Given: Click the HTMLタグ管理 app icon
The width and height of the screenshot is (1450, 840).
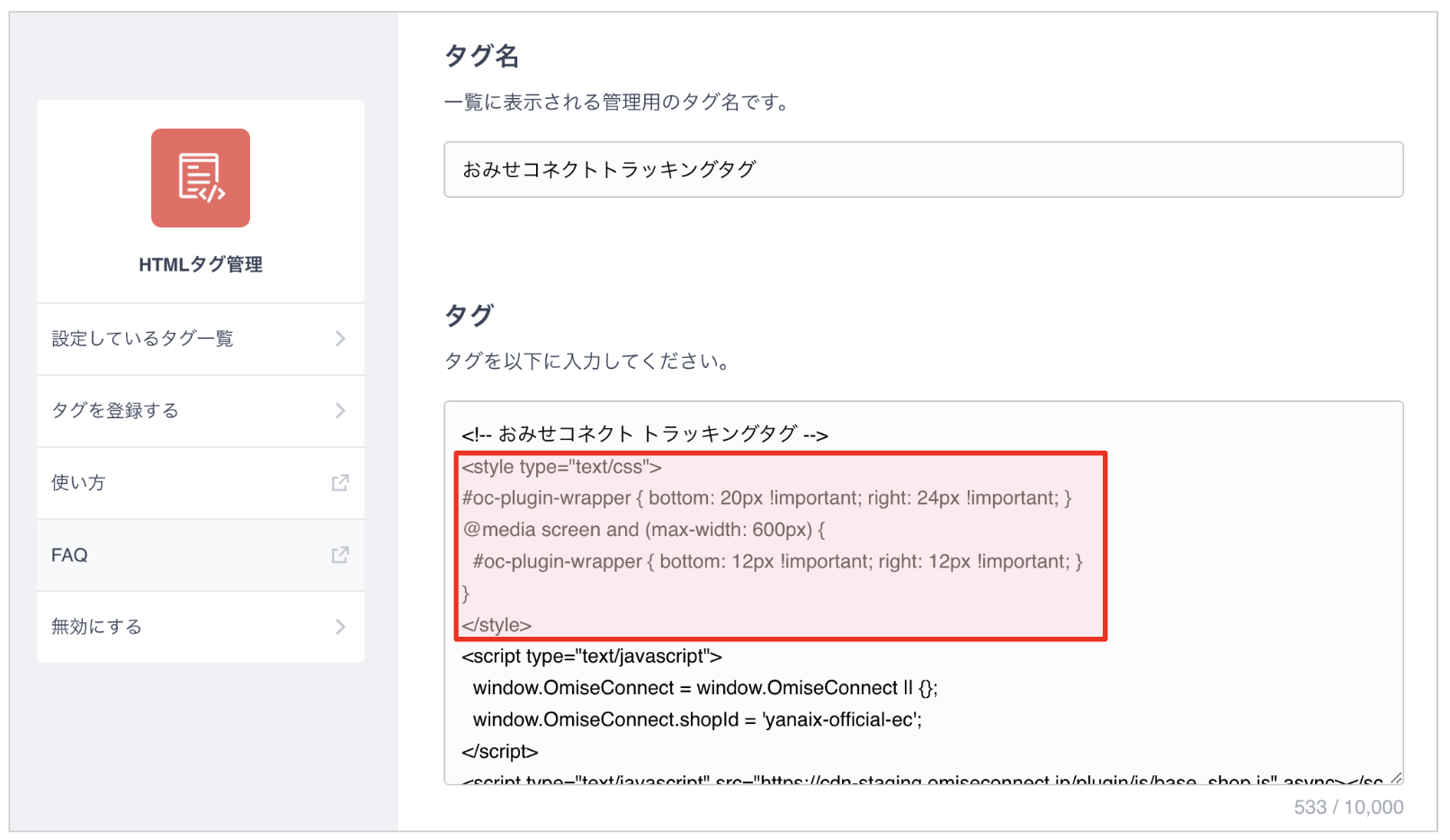Looking at the screenshot, I should click(201, 177).
